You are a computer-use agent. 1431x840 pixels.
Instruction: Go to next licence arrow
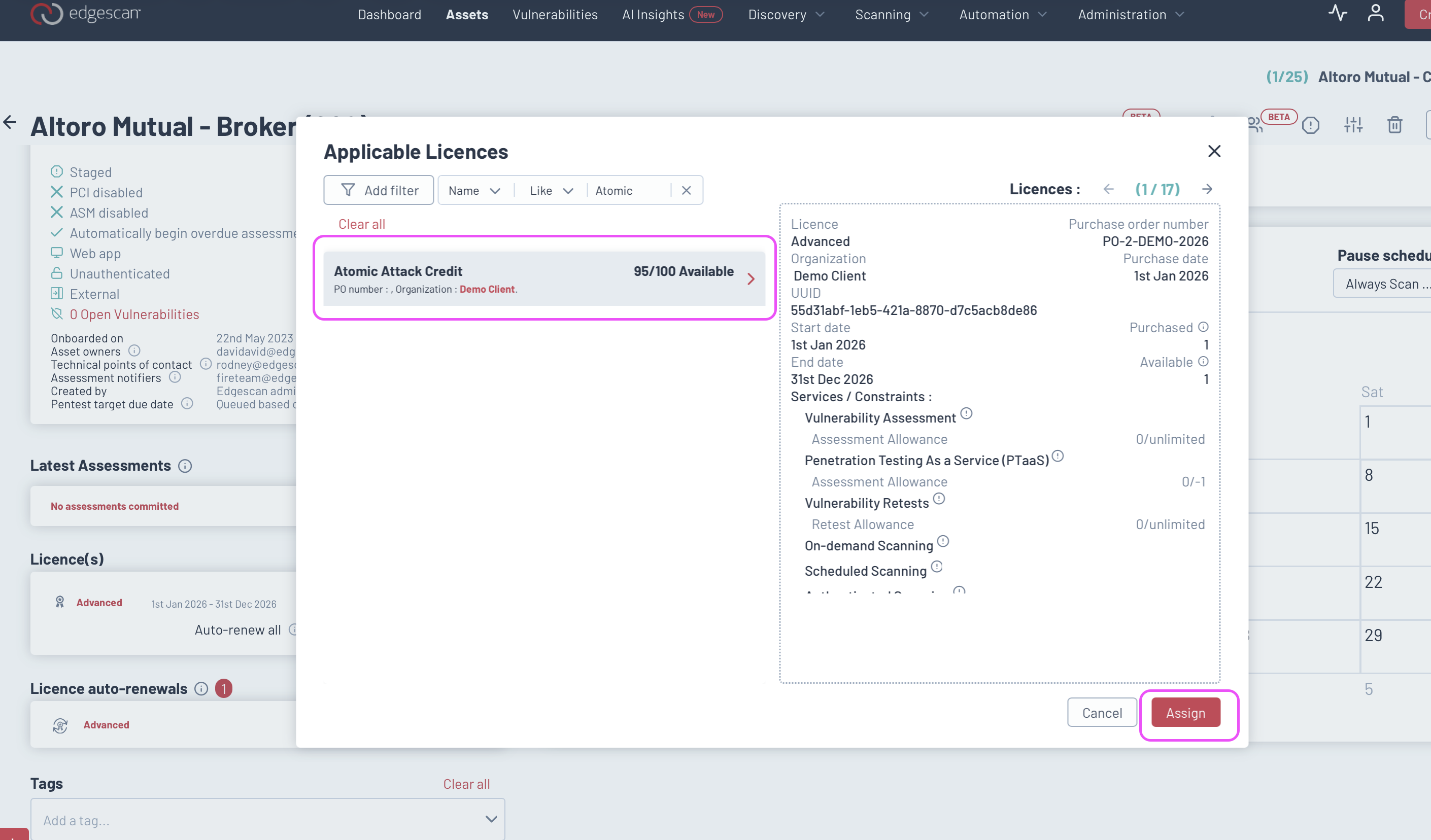(x=1207, y=189)
